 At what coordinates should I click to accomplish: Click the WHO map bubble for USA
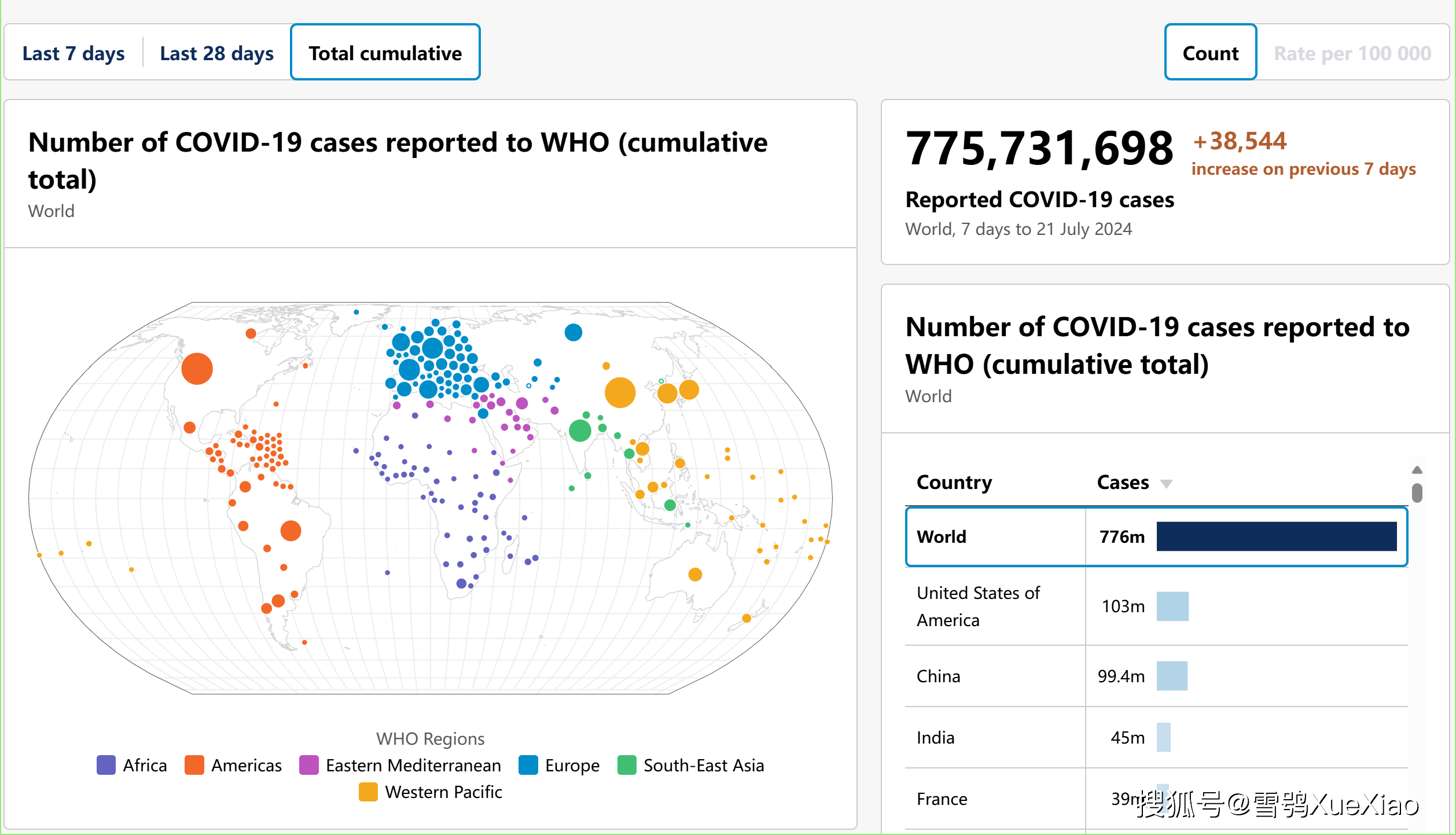199,371
